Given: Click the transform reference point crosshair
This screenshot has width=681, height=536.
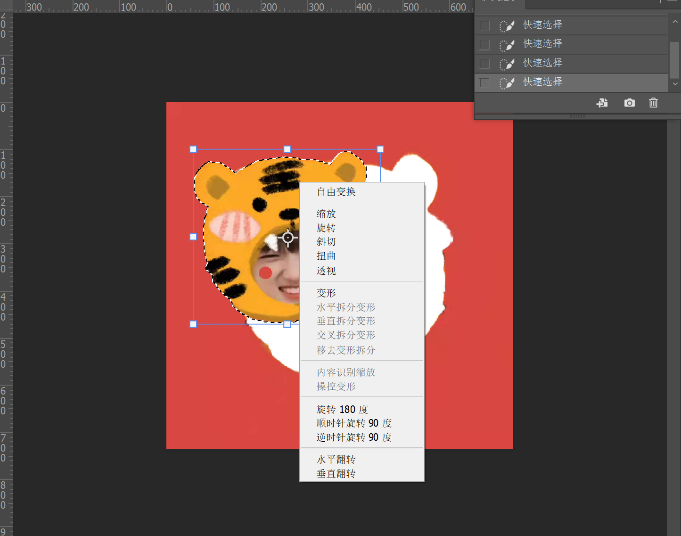Looking at the screenshot, I should [288, 238].
